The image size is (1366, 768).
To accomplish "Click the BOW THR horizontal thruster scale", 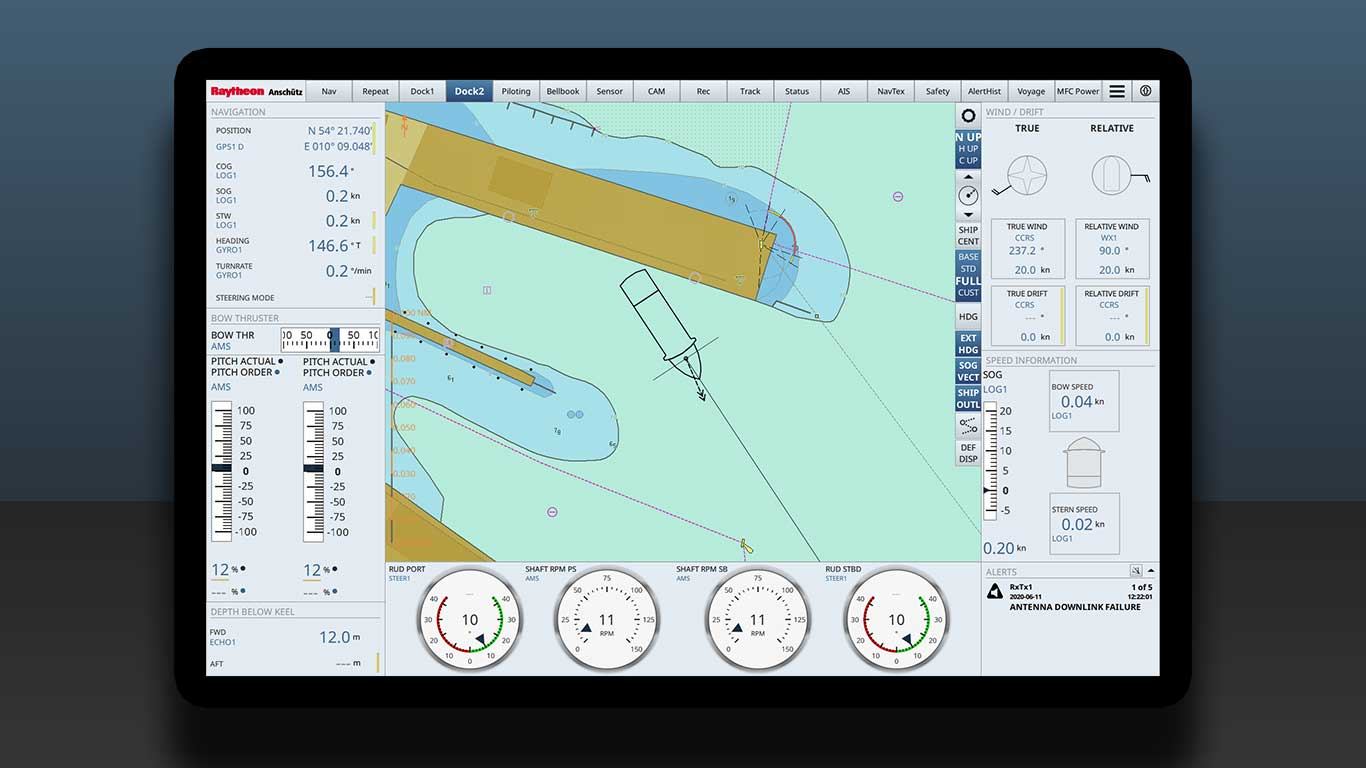I will (330, 340).
